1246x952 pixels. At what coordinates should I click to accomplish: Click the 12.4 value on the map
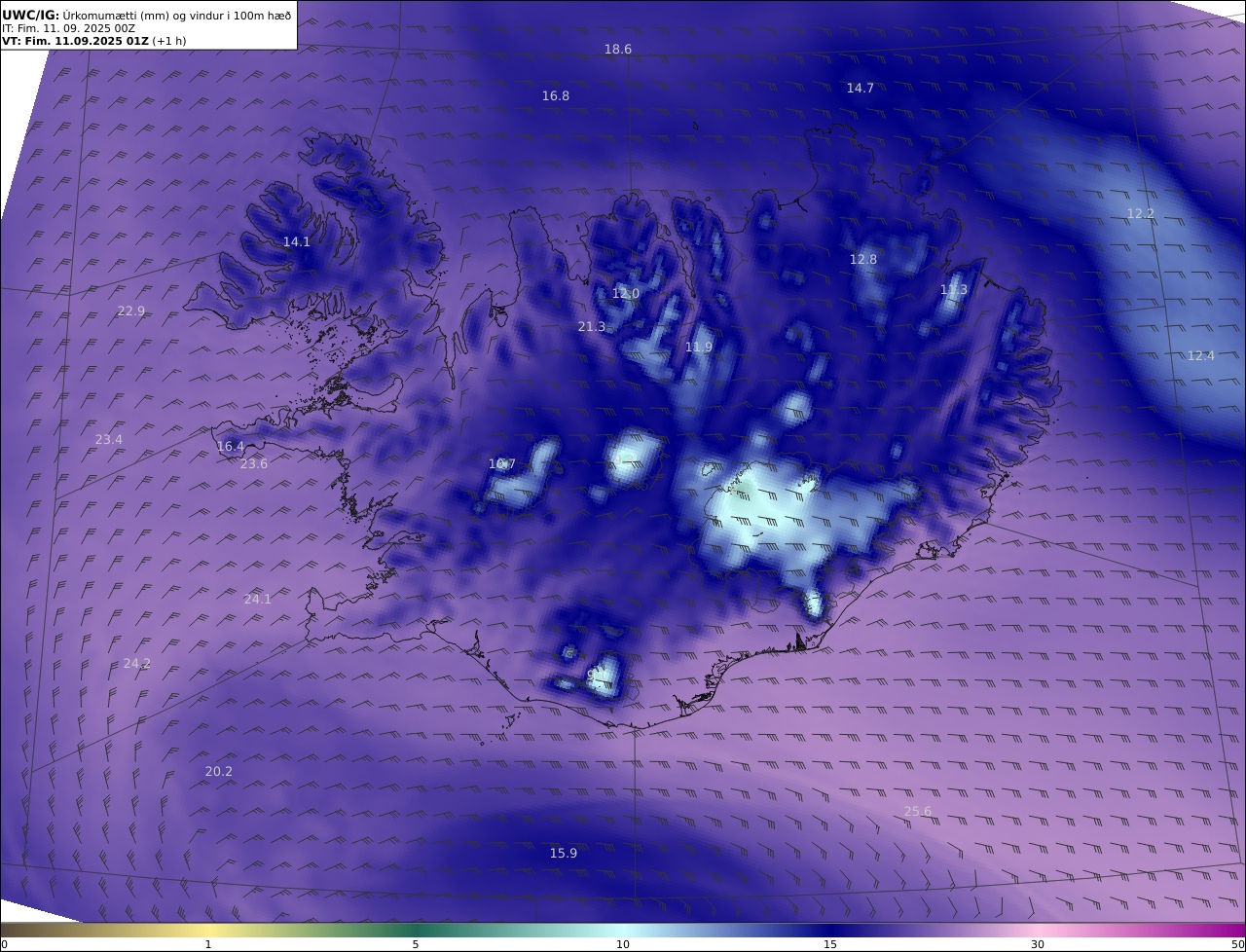(1200, 355)
